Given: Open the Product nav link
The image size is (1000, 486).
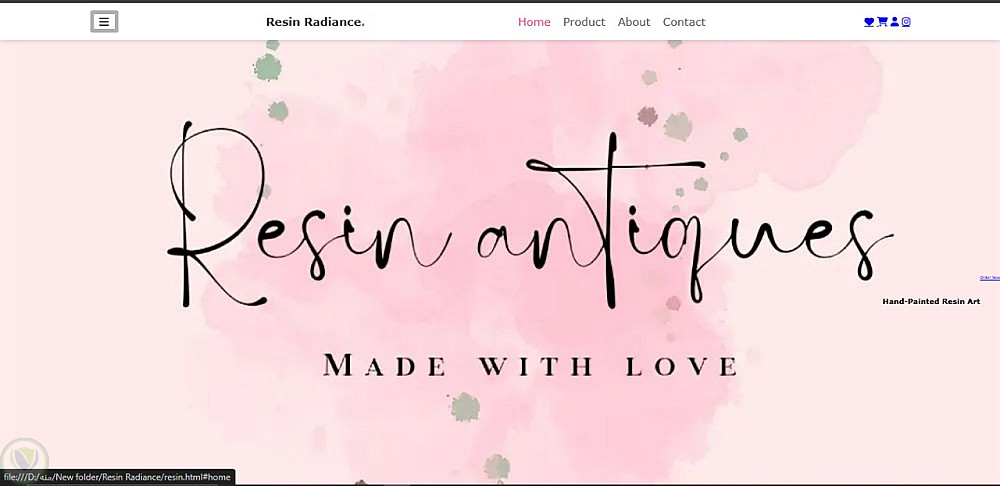Looking at the screenshot, I should [x=584, y=22].
